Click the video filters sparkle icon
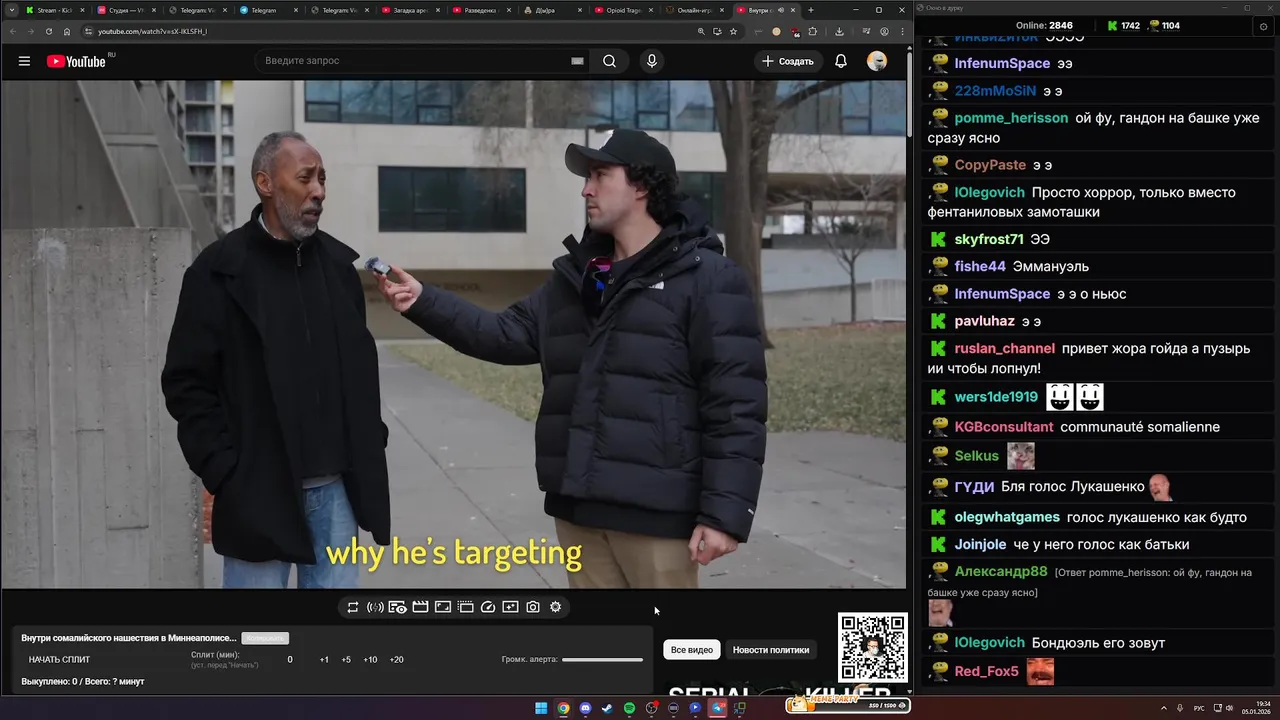 (510, 607)
